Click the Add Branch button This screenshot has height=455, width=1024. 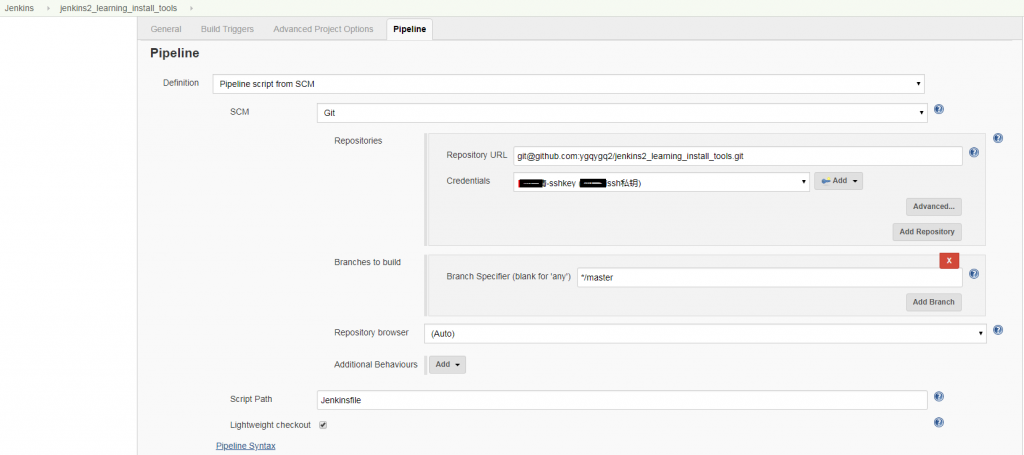pos(933,302)
